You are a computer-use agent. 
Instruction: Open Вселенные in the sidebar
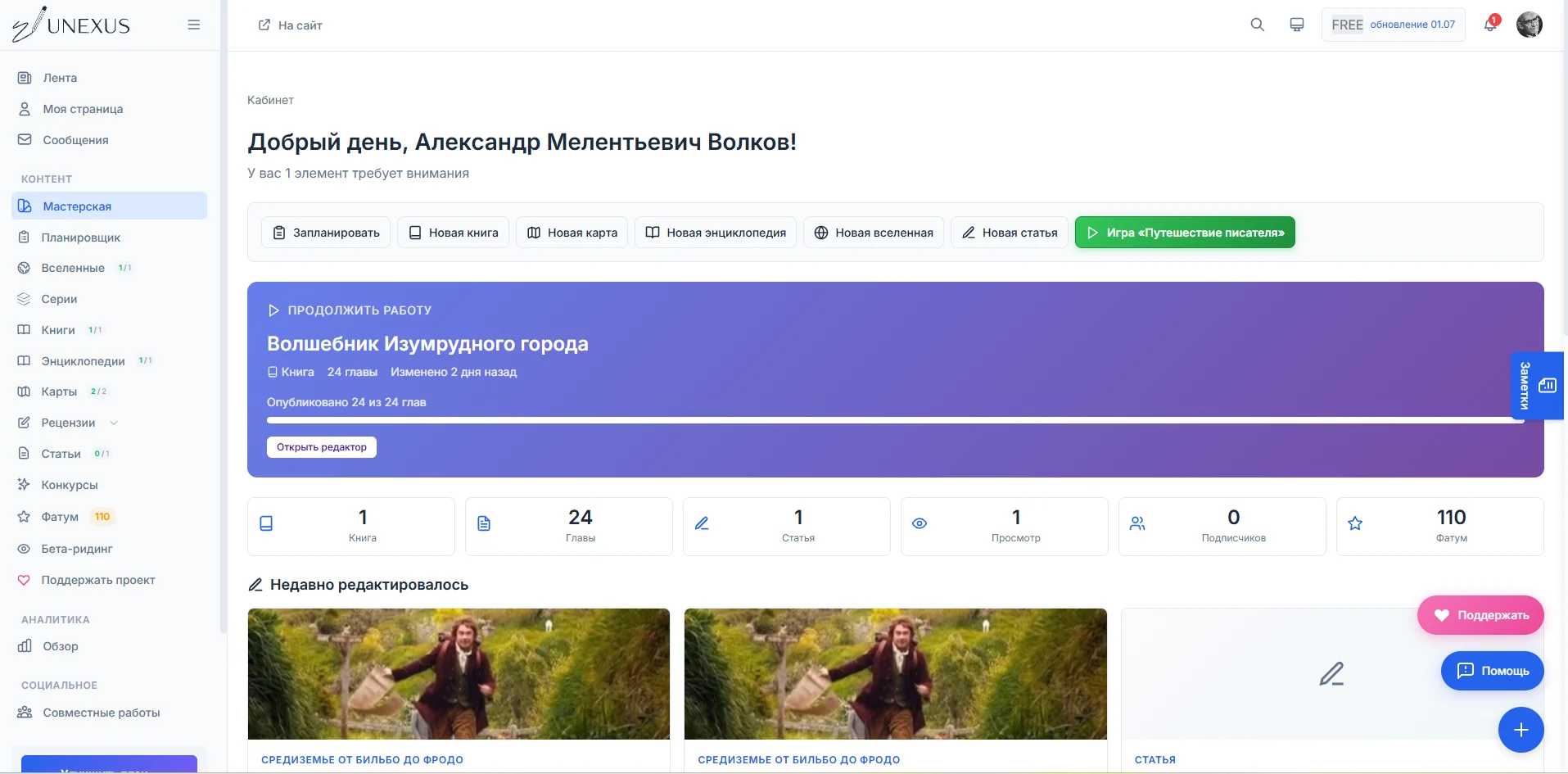[x=110, y=268]
